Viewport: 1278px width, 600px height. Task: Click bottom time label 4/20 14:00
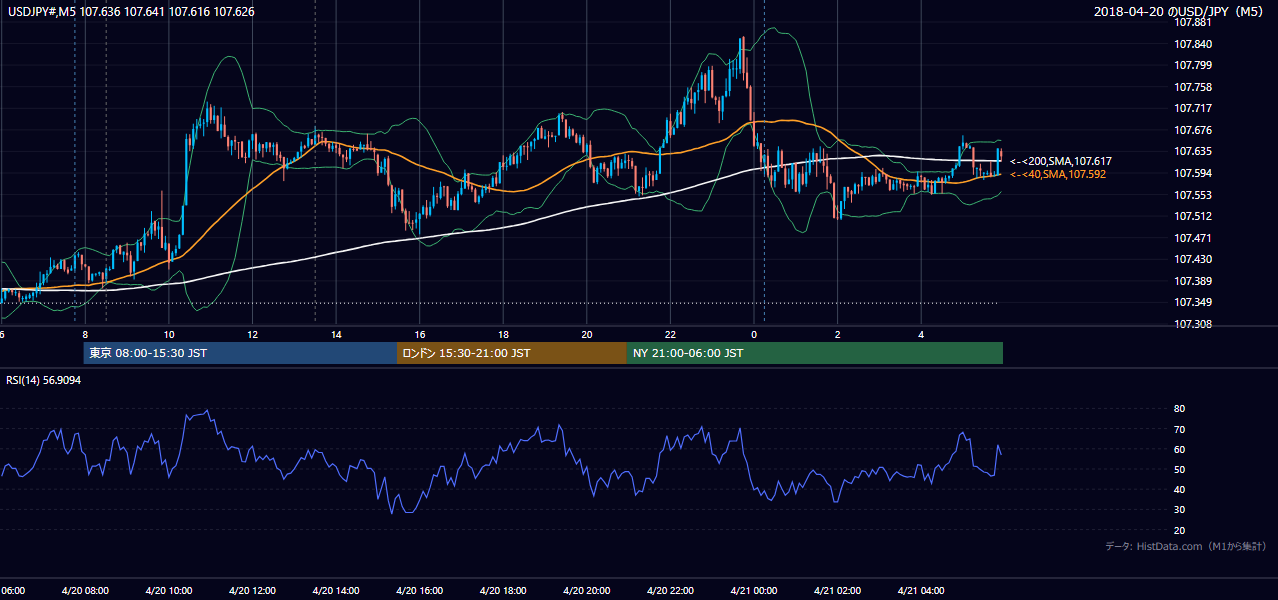click(x=336, y=590)
